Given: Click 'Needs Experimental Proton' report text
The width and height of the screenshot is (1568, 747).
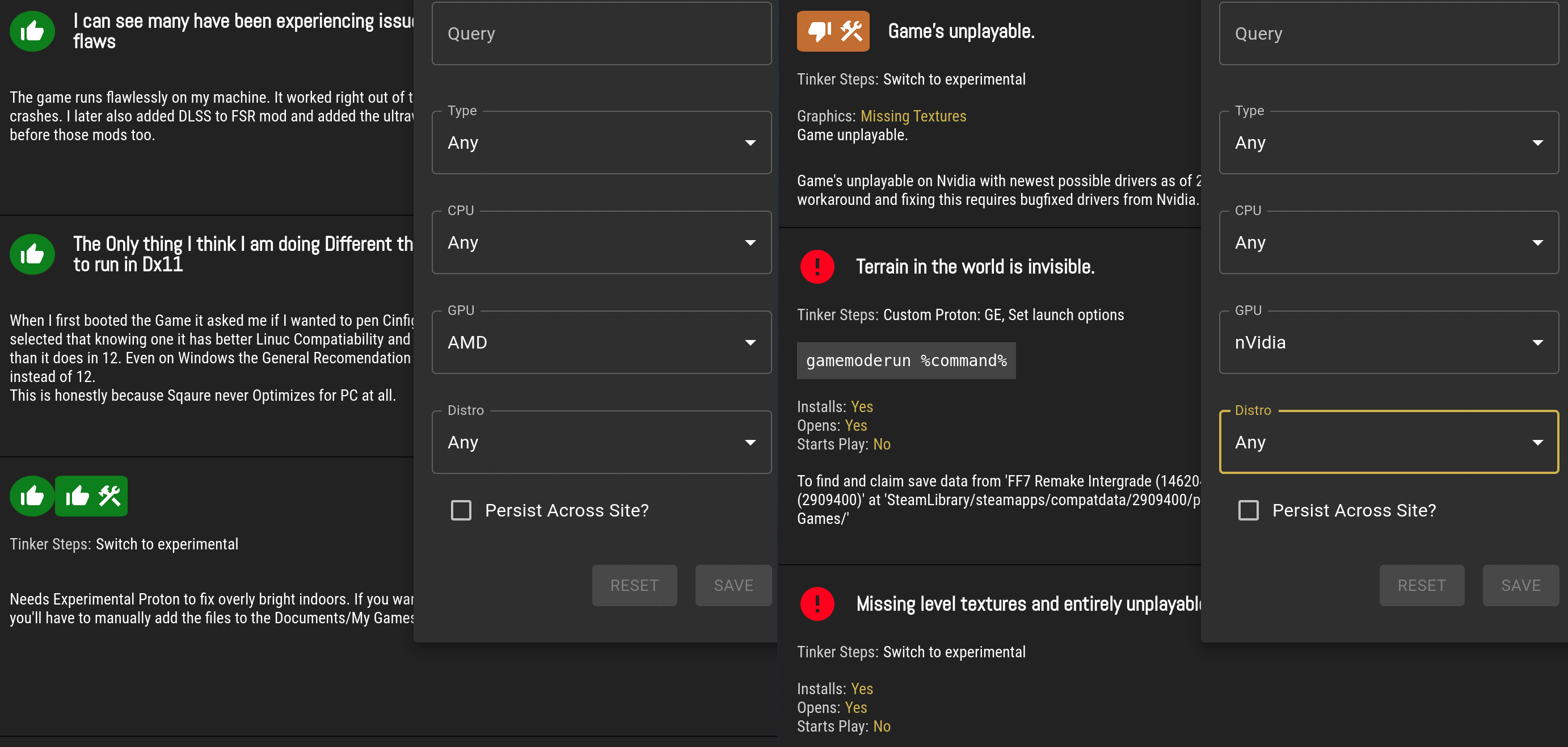Looking at the screenshot, I should [x=211, y=608].
